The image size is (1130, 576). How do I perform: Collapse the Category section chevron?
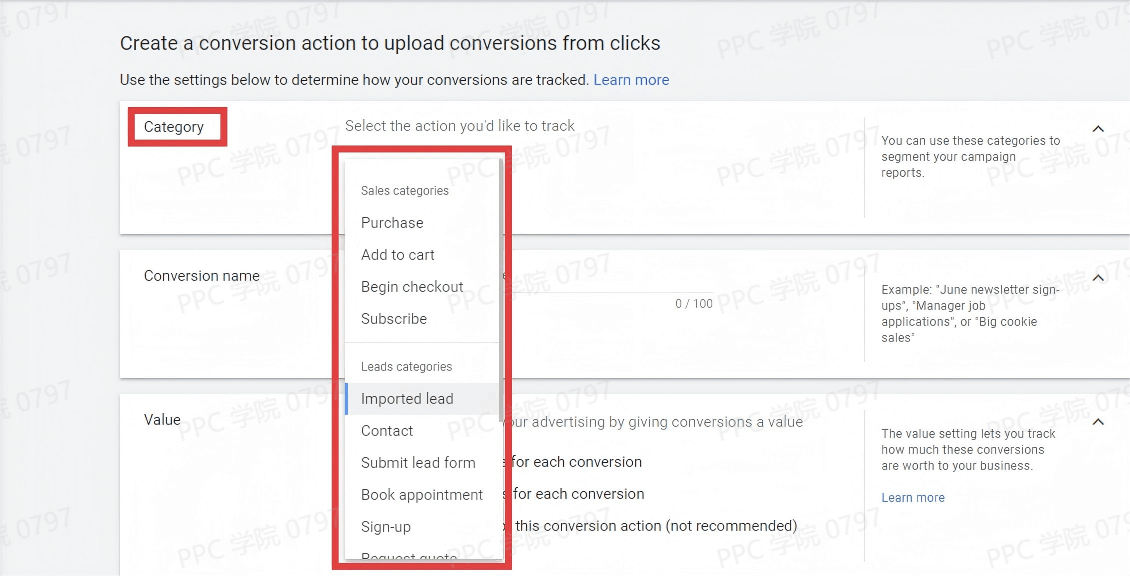[x=1098, y=129]
